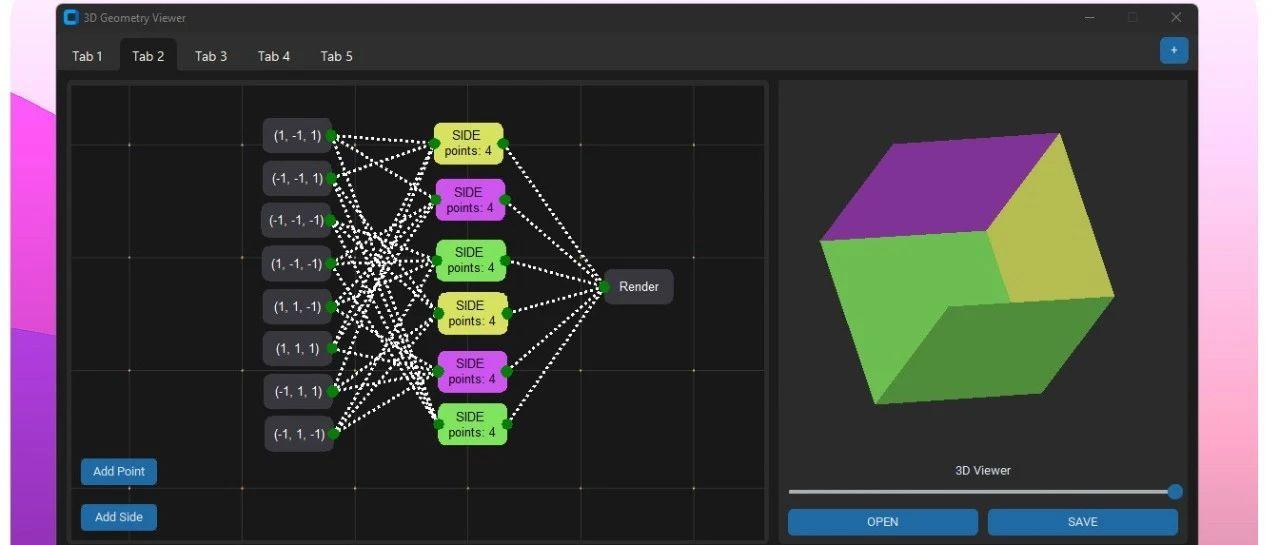This screenshot has width=1280, height=545.
Task: Click the output port of (-1, -1, 1) node
Action: coord(331,178)
